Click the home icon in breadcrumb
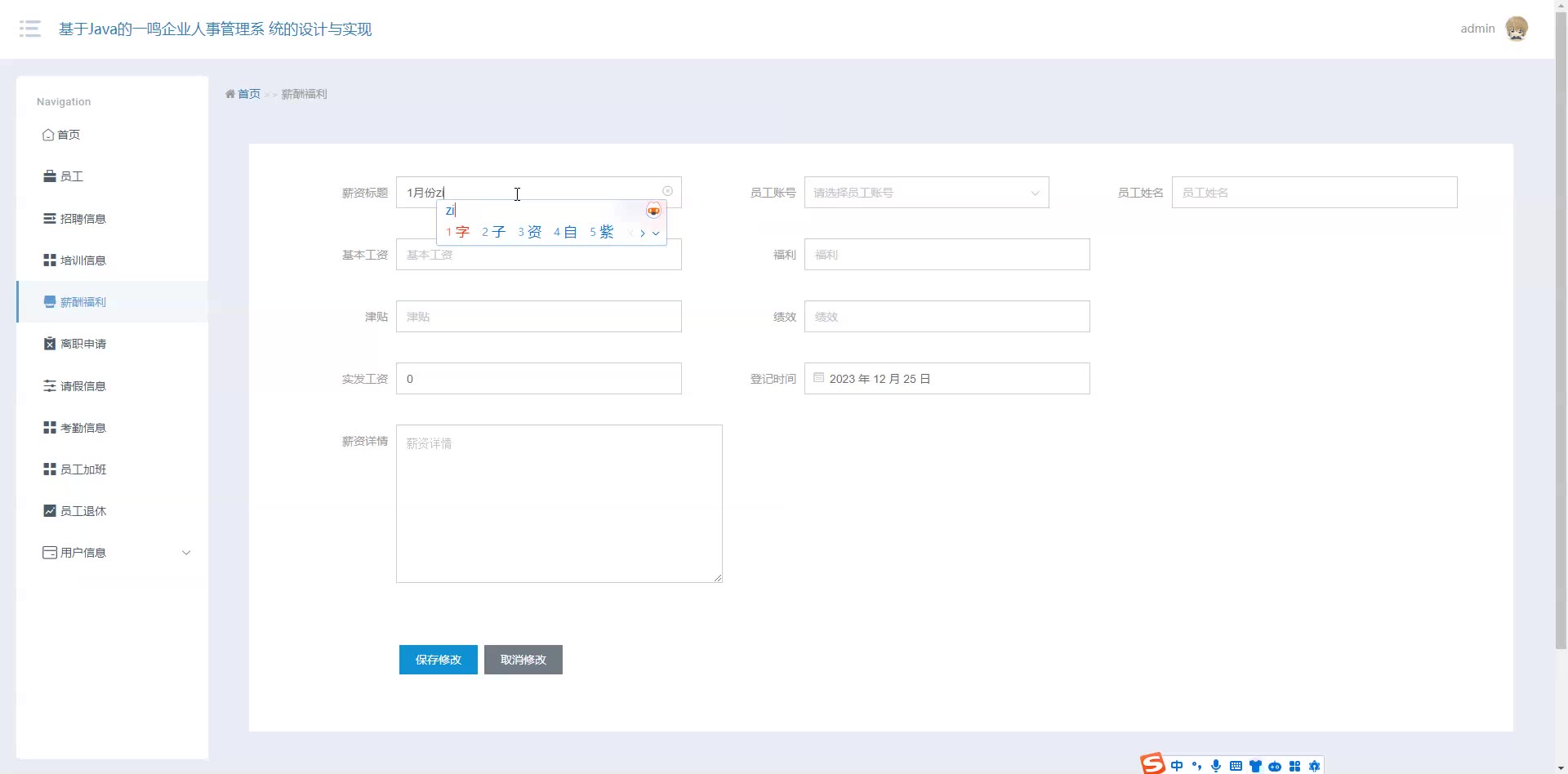The height and width of the screenshot is (774, 1568). (x=230, y=94)
